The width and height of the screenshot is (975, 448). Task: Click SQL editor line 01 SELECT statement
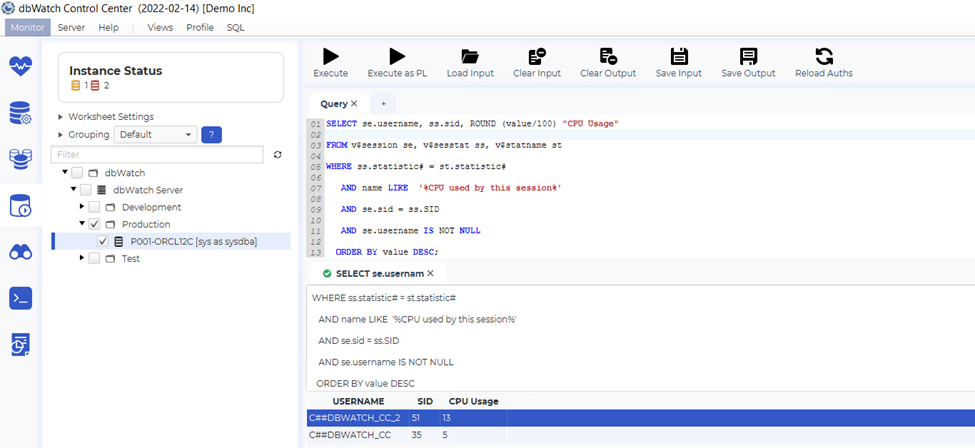pyautogui.click(x=472, y=124)
